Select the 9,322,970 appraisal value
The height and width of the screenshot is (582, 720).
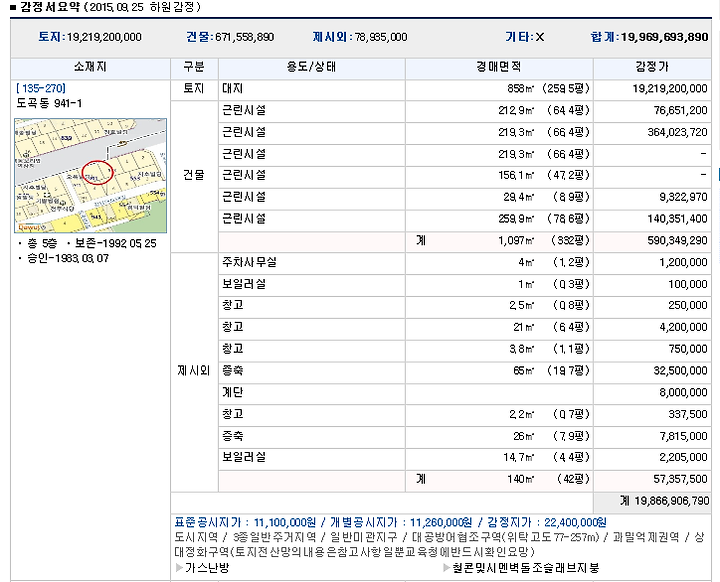683,197
